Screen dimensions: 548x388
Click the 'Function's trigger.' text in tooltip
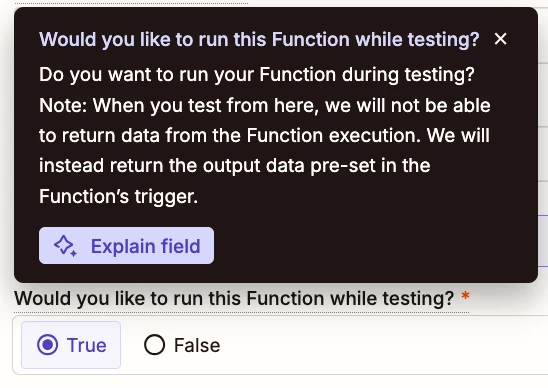point(118,196)
